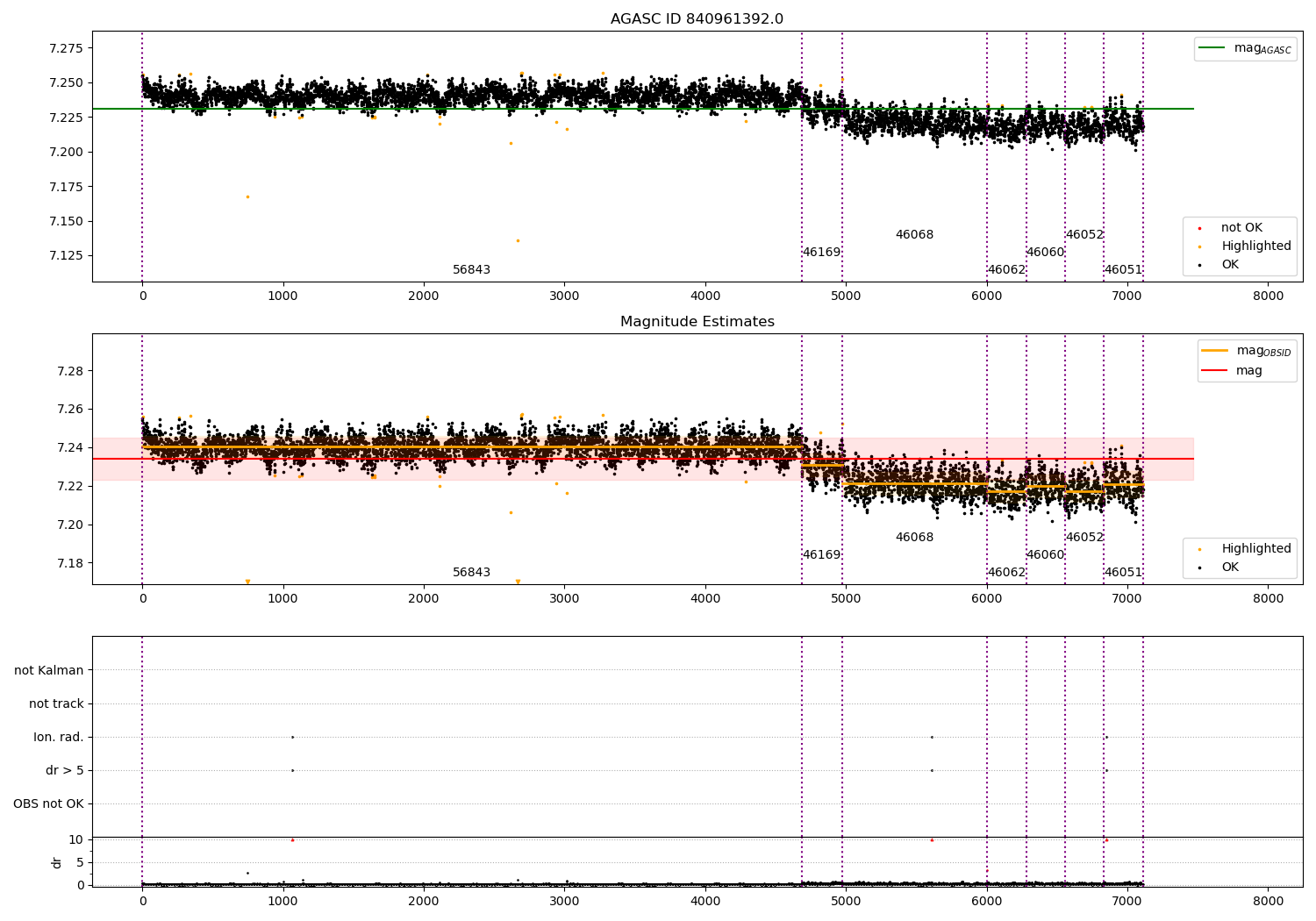1316x921 pixels.
Task: Select the 'not OK' legend entry
Action: (1241, 228)
